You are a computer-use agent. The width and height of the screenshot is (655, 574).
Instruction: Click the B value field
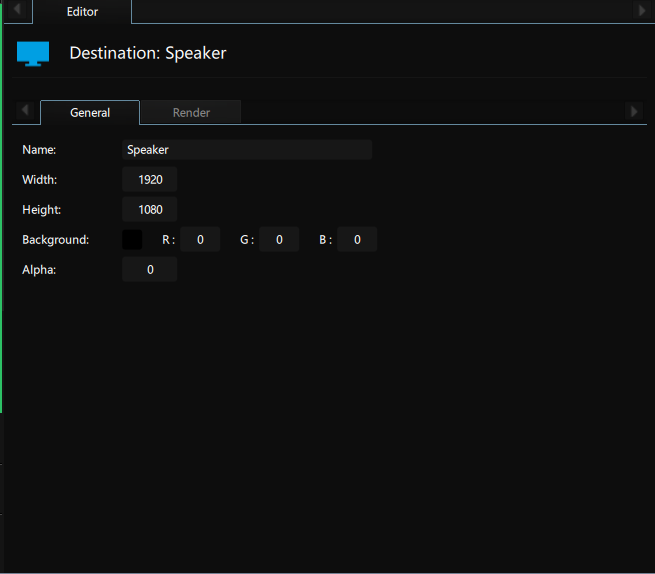(357, 239)
